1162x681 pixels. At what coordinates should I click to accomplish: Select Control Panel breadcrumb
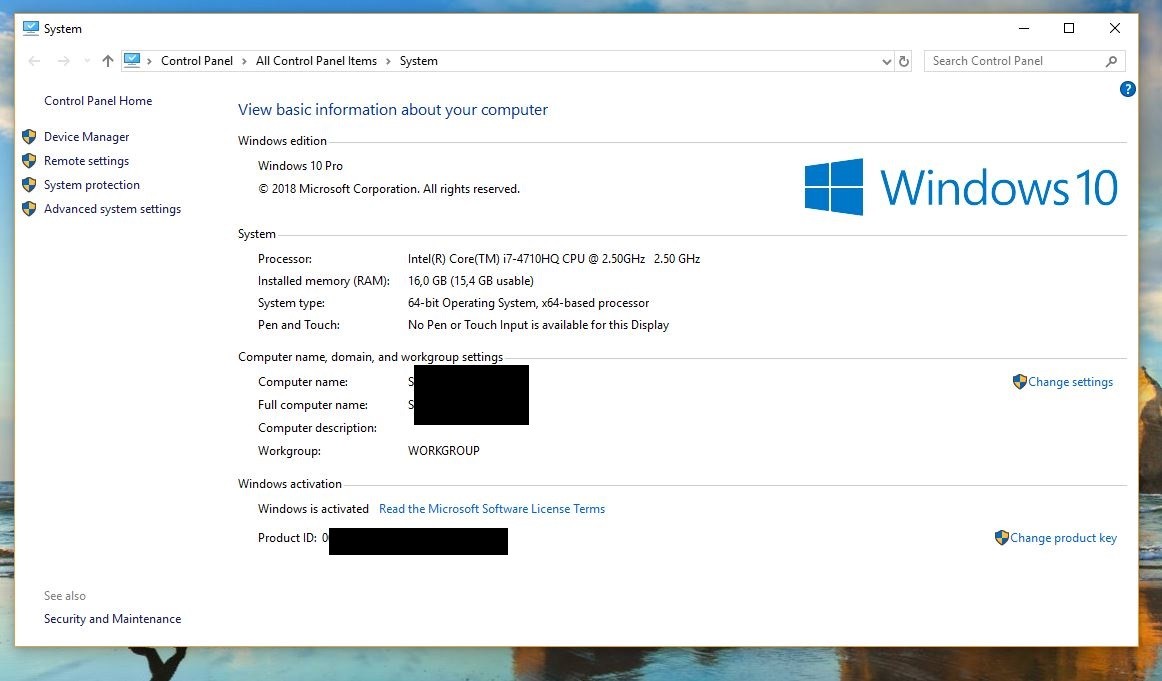(x=196, y=61)
